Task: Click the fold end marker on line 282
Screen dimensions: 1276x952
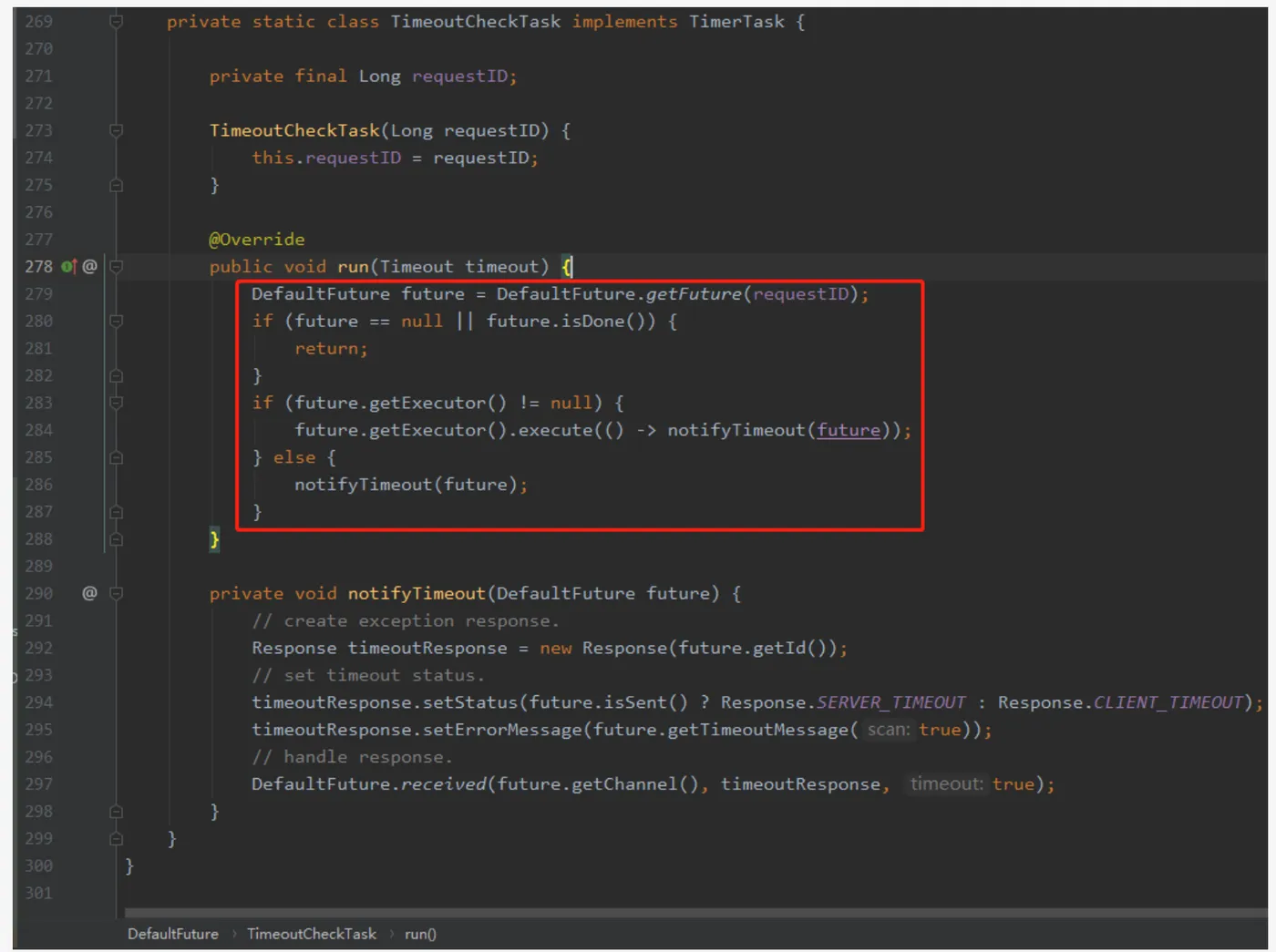Action: point(117,375)
